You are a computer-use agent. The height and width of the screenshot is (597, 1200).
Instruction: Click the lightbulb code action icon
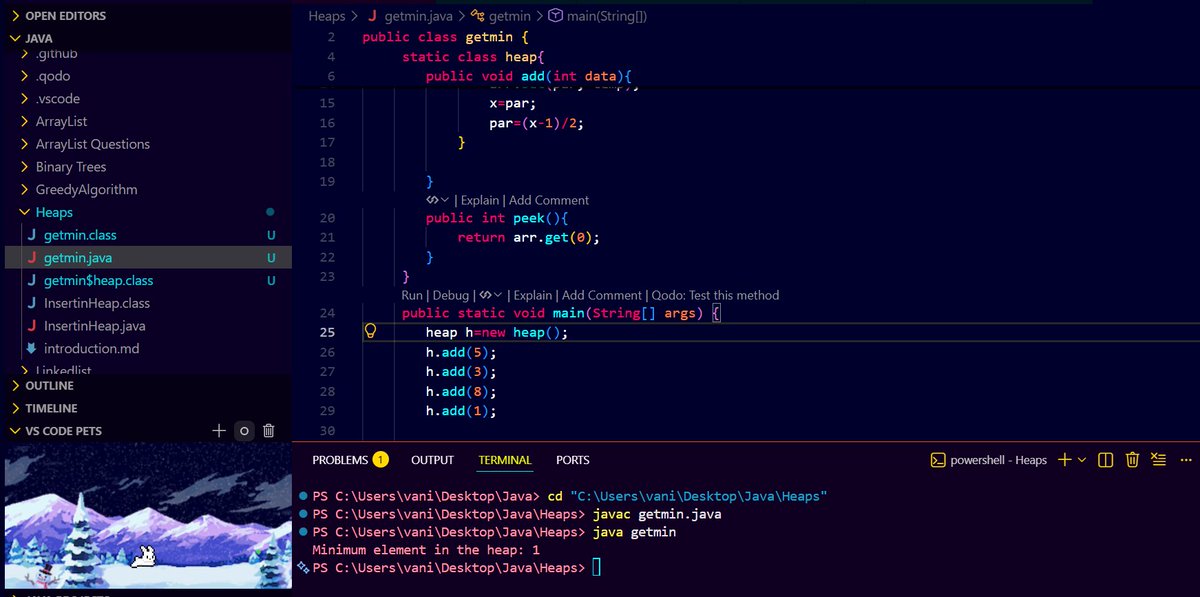click(369, 332)
